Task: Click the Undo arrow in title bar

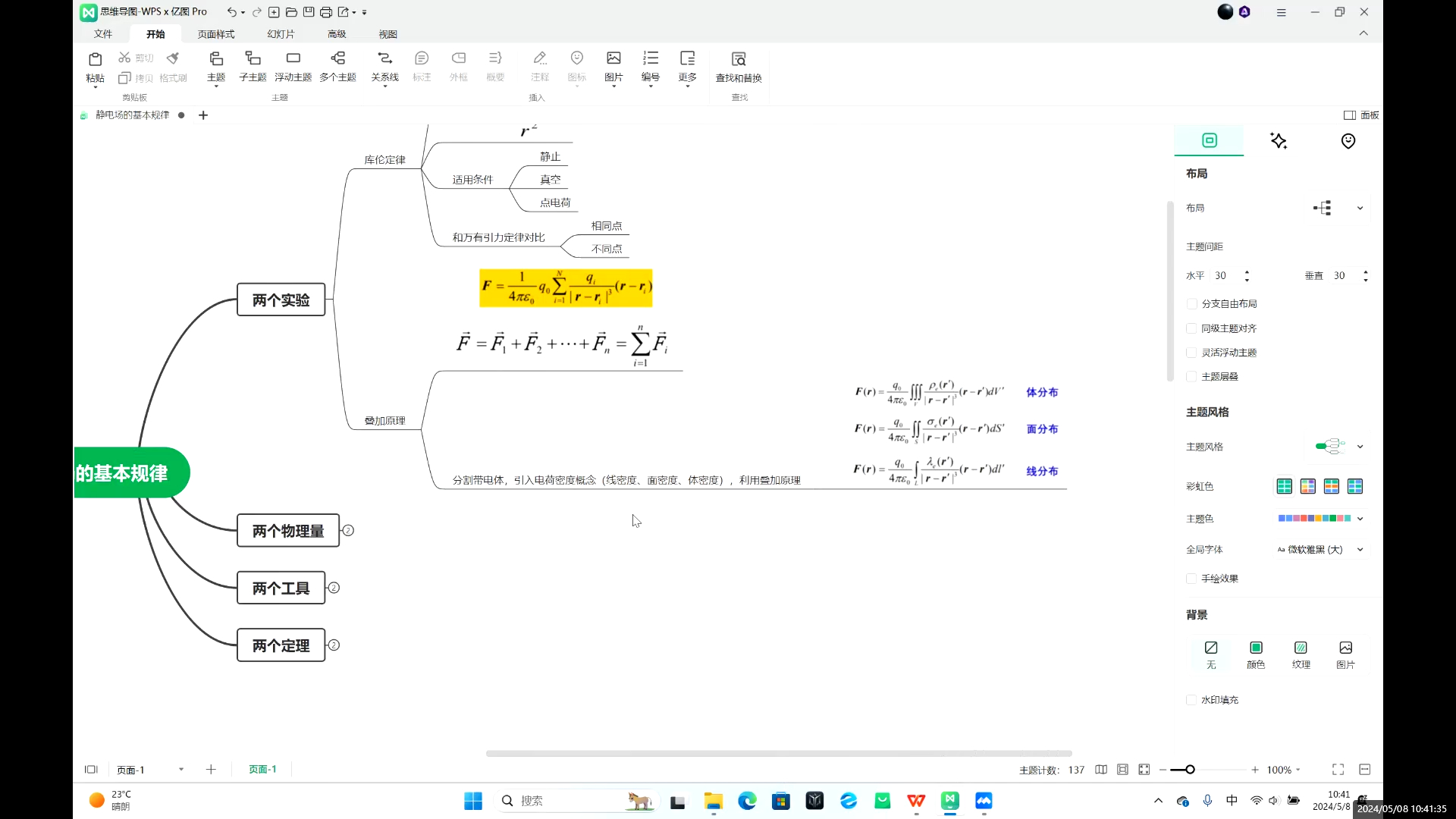Action: 231,12
